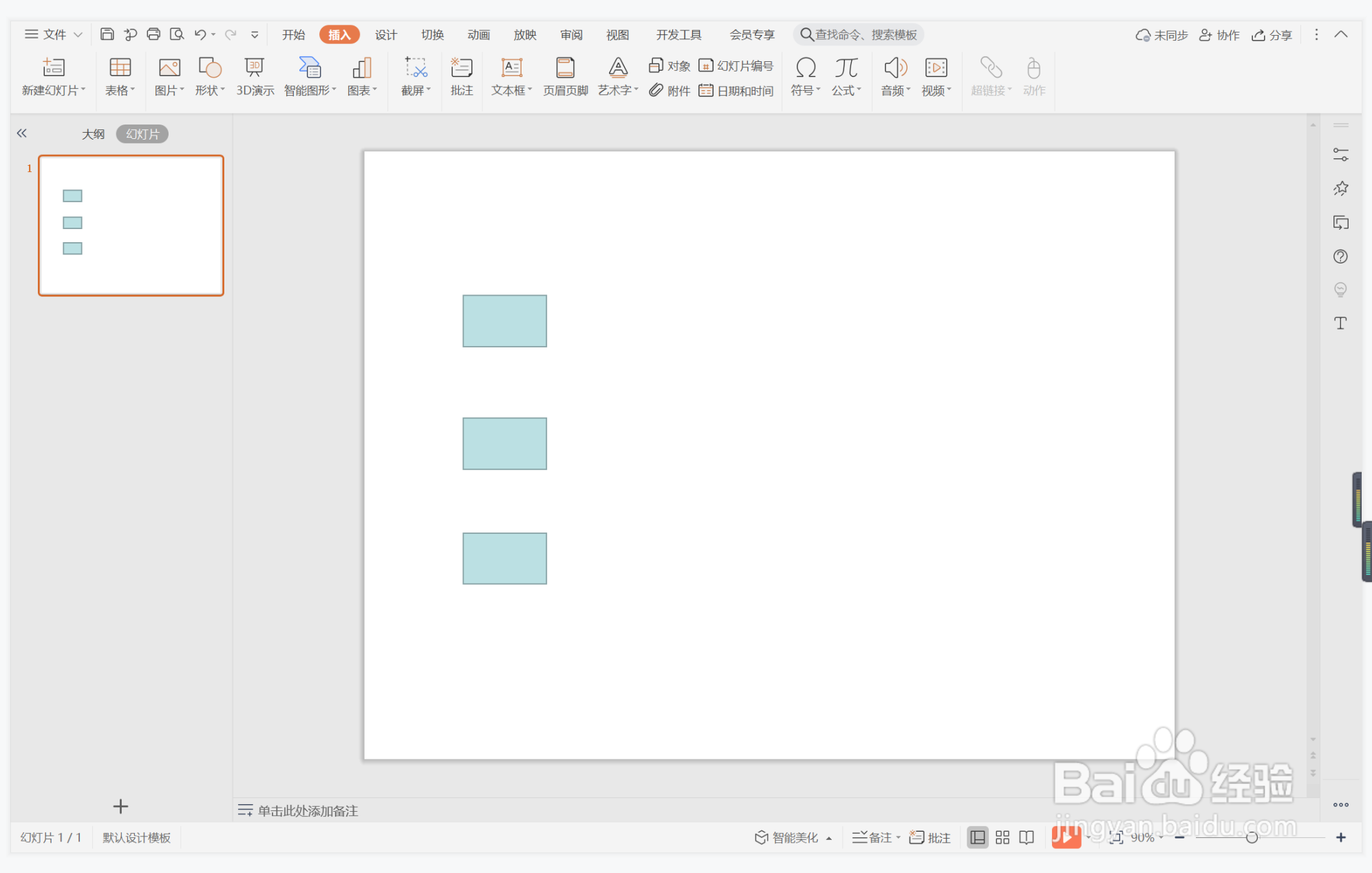Click the Header and Footer icon
The image size is (1372, 873).
(565, 67)
